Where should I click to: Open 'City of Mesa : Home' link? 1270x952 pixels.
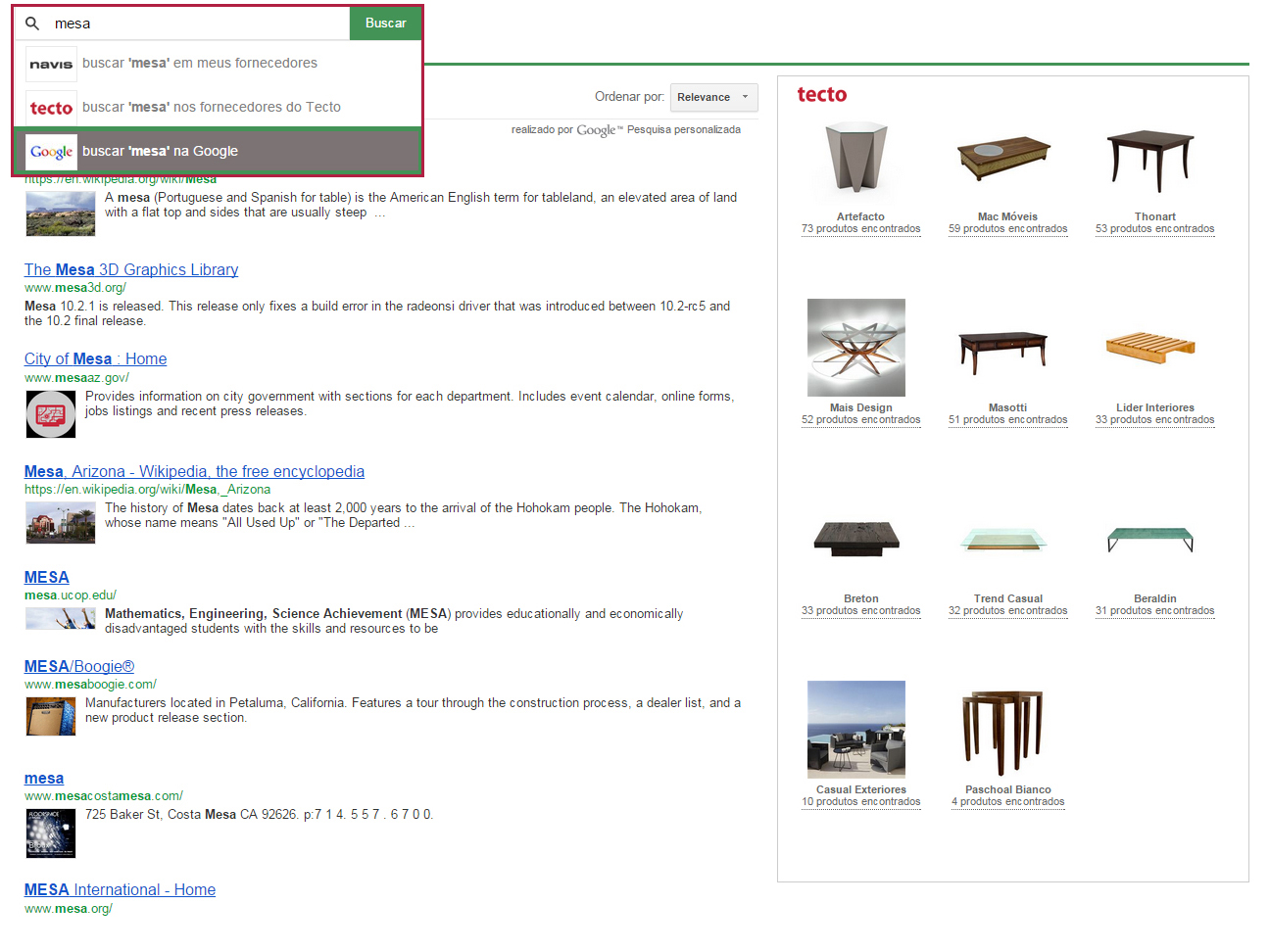pos(96,359)
